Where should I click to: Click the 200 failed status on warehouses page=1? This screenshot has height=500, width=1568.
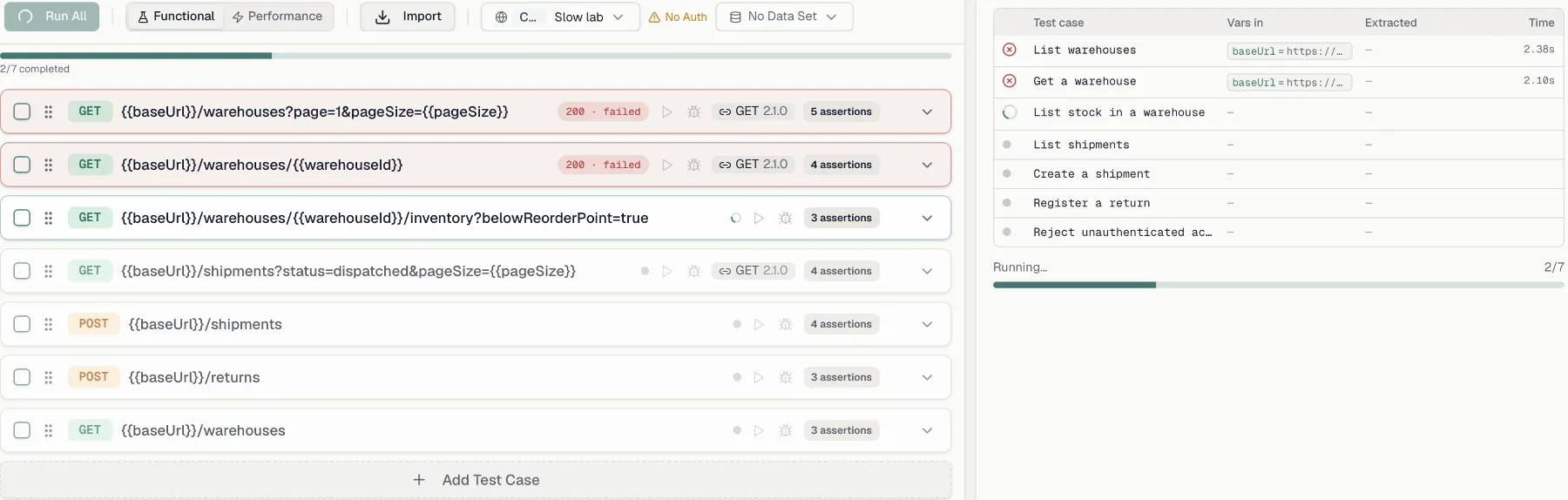[x=603, y=111]
